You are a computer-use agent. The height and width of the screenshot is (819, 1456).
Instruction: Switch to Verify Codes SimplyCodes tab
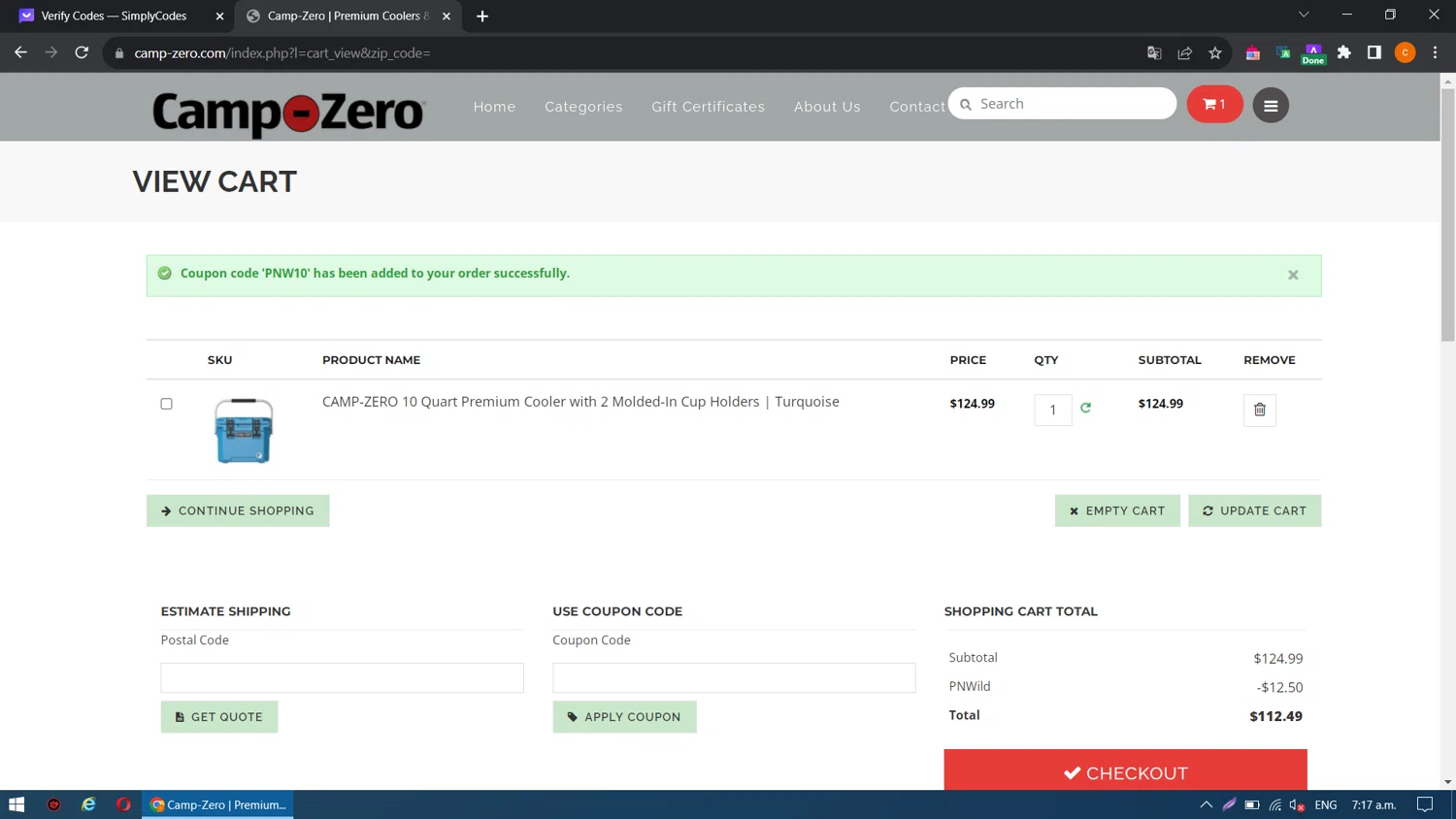(x=115, y=16)
